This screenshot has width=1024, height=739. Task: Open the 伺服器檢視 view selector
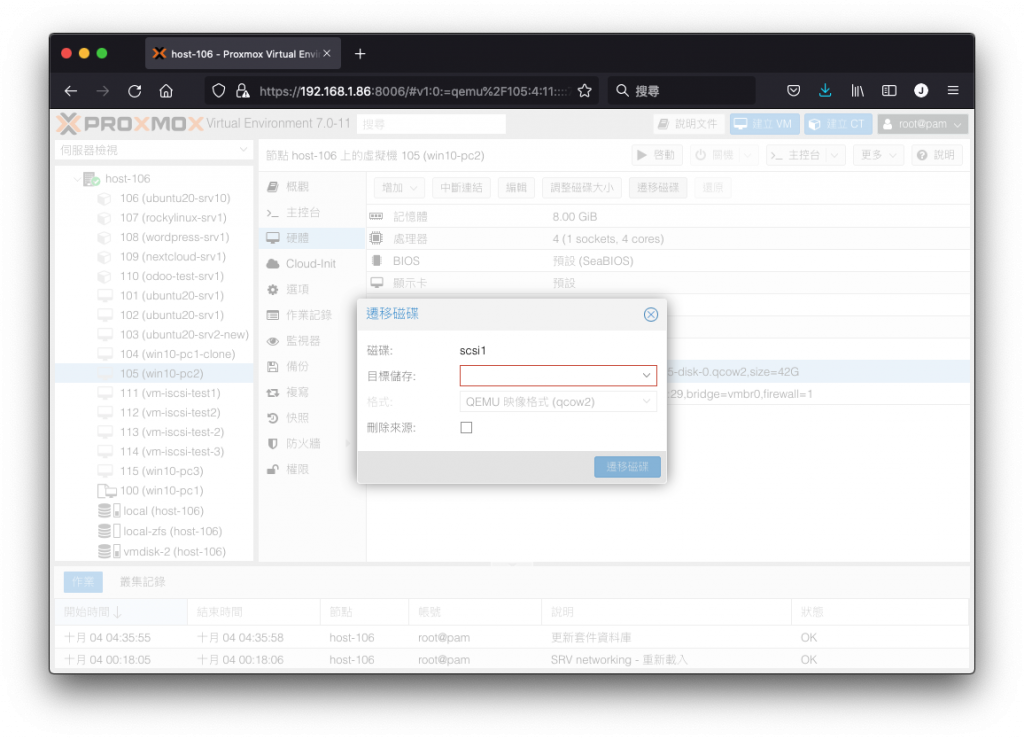coord(154,150)
